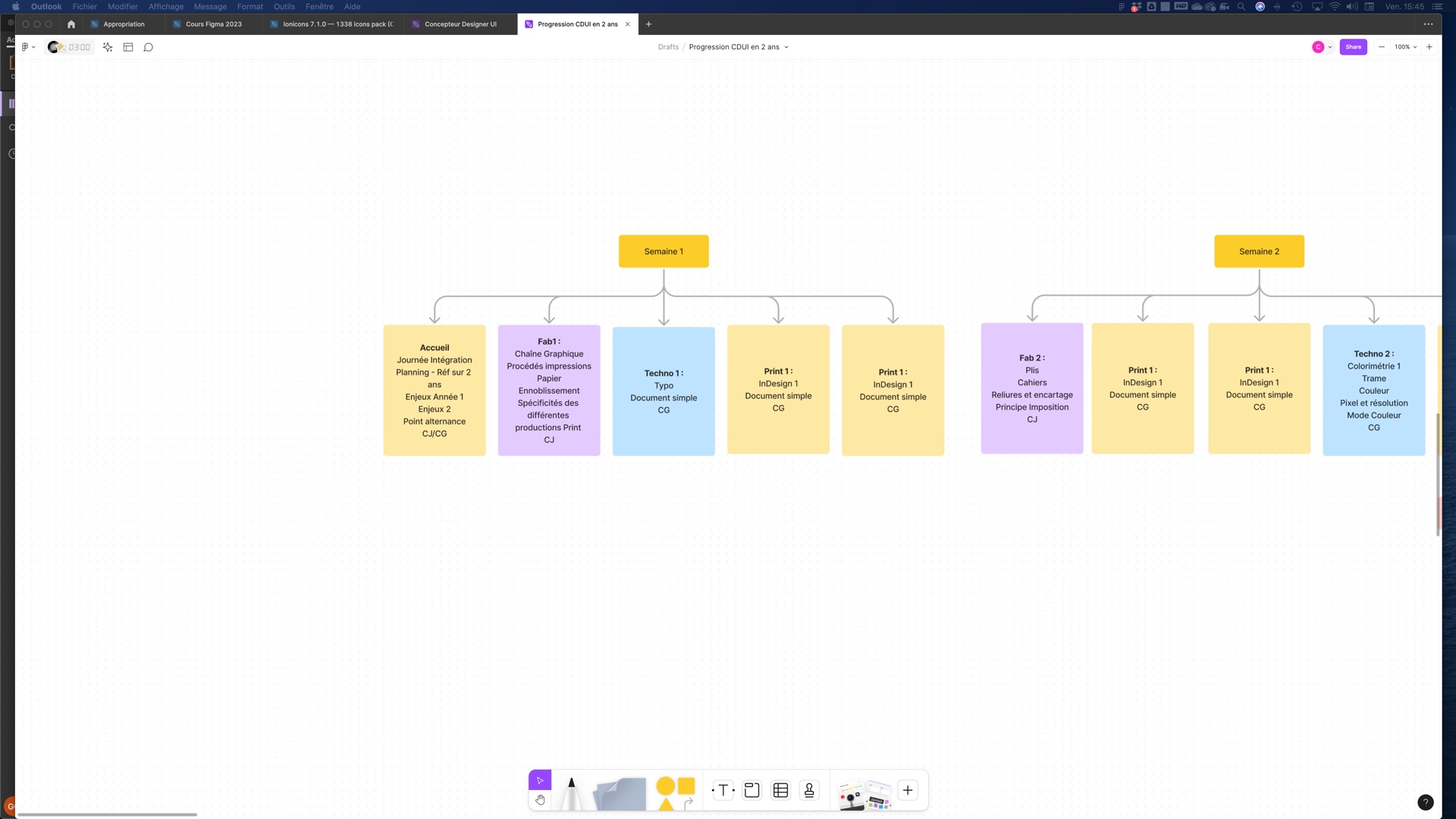This screenshot has height=819, width=1456.
Task: Pick the marker pen tool
Action: 572,792
